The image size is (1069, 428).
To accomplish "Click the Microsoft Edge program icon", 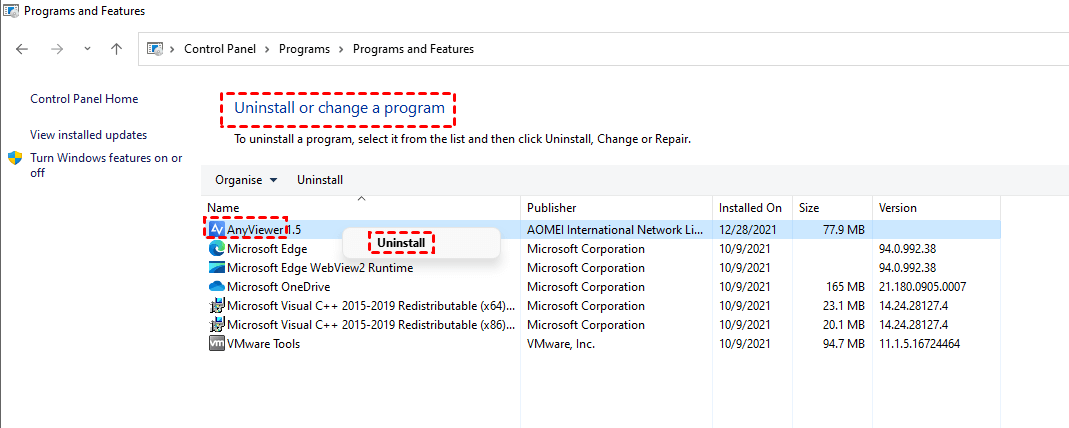I will coord(217,249).
